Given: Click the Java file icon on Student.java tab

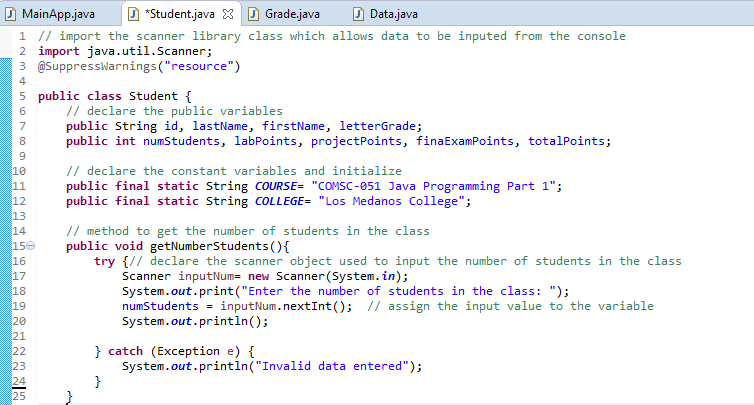Looking at the screenshot, I should pos(133,14).
